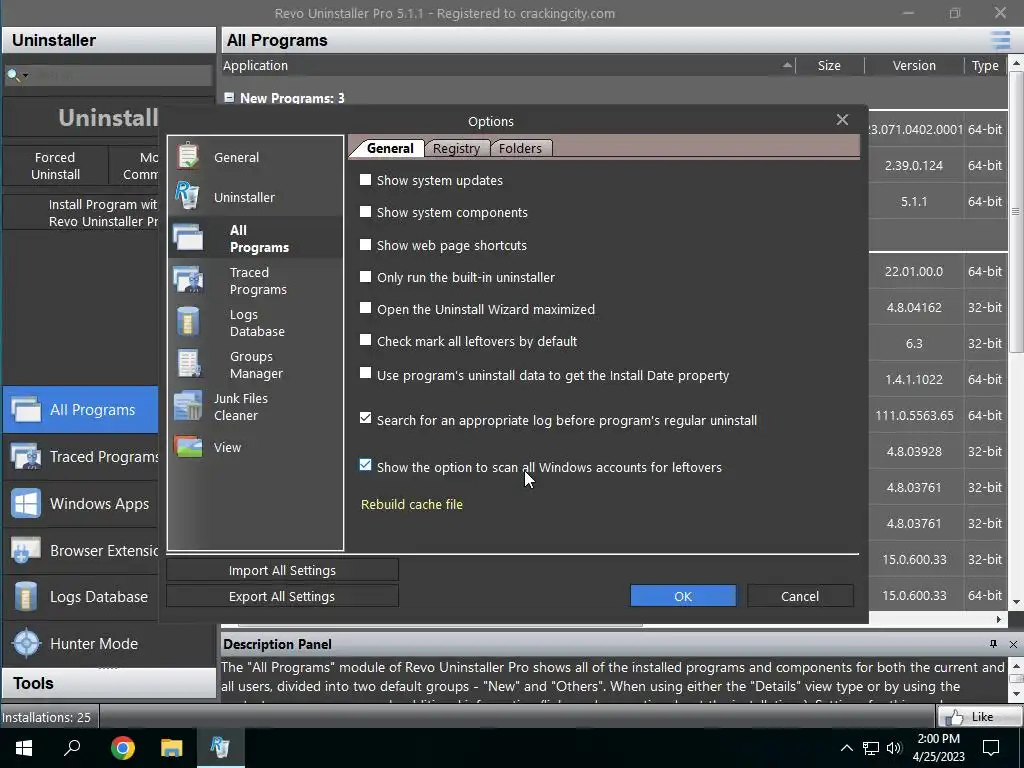This screenshot has height=768, width=1024.
Task: Enable Show web page shortcuts checkbox
Action: [366, 244]
